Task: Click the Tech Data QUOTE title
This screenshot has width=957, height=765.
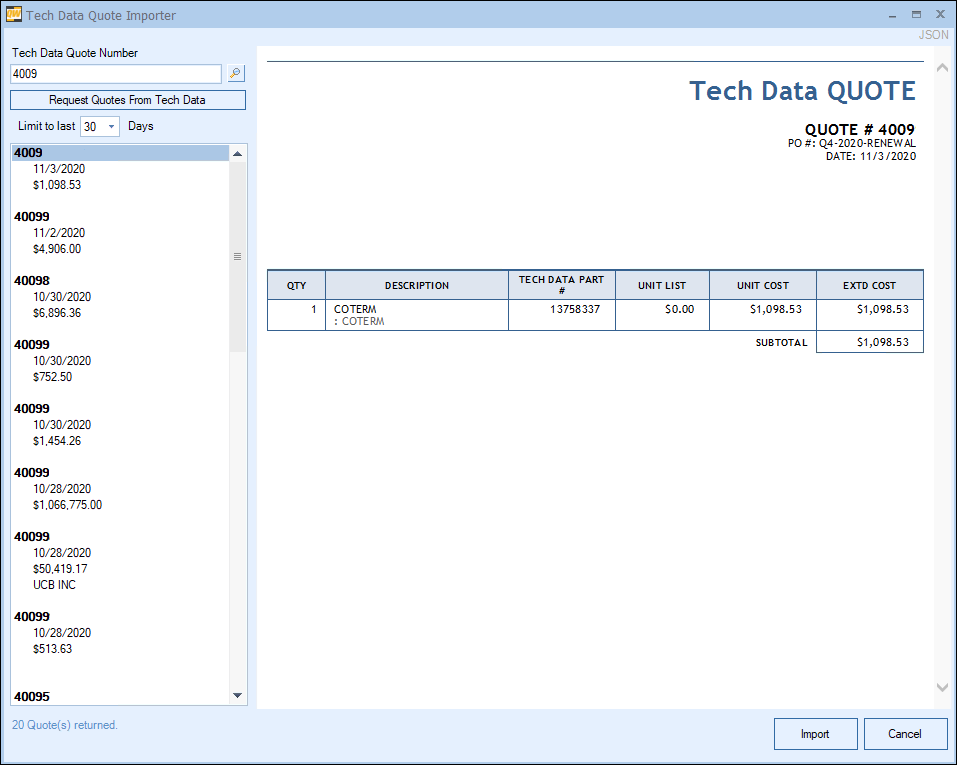Action: tap(803, 91)
